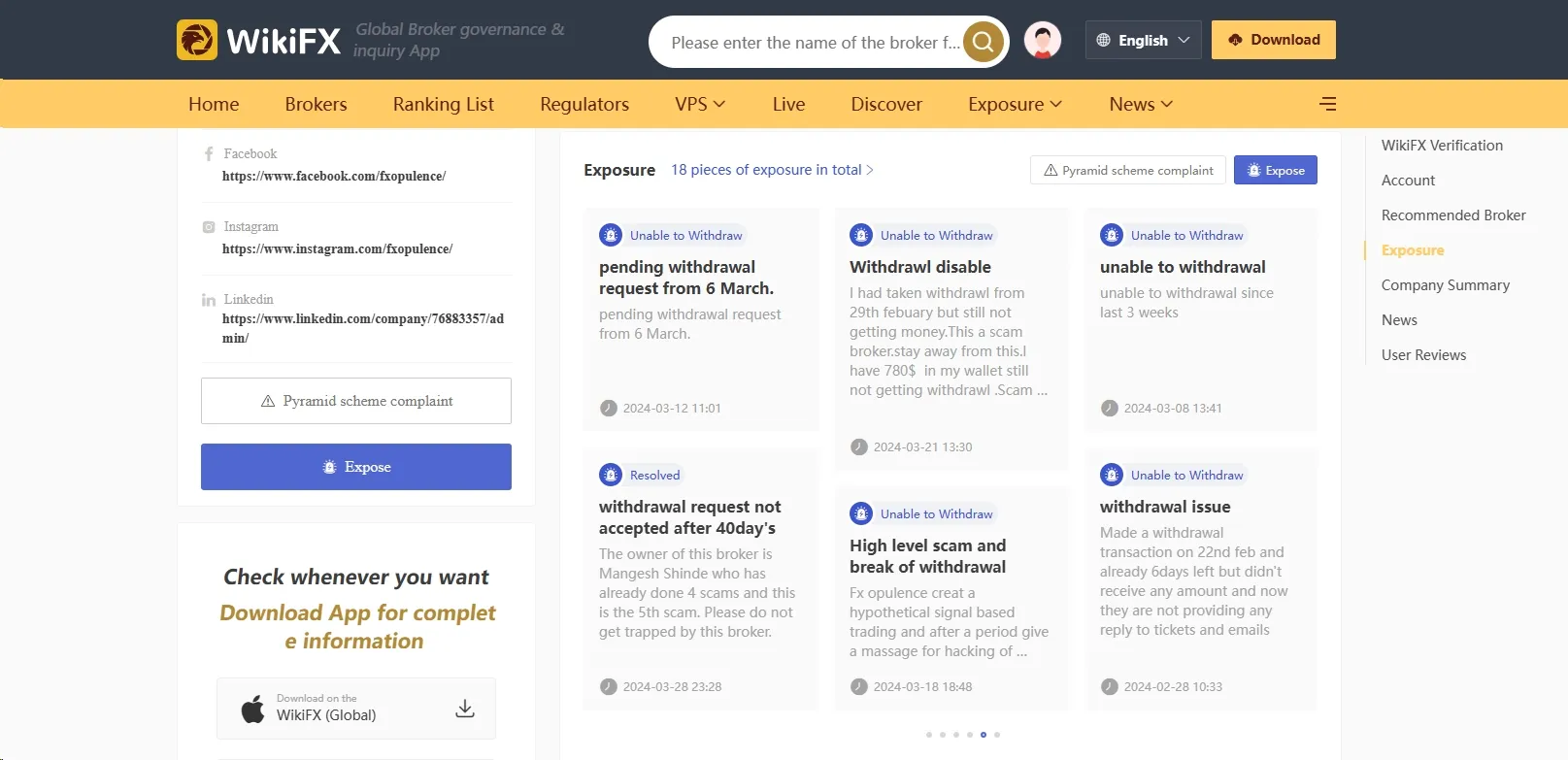This screenshot has height=760, width=1568.
Task: Click the WikiFX wordmark in header
Action: (284, 41)
